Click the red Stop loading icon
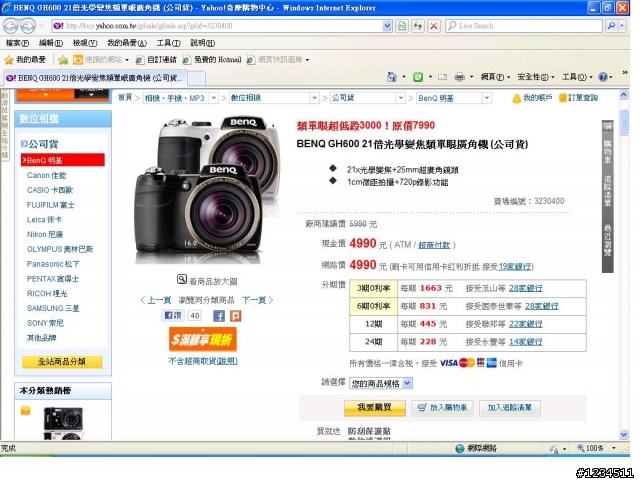 pyautogui.click(x=434, y=26)
